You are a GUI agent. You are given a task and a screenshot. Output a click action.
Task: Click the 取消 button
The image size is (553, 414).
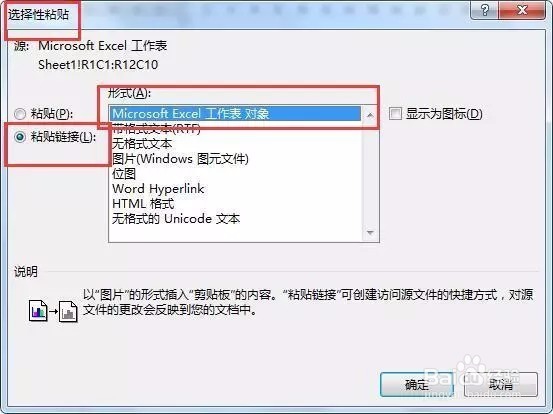point(501,384)
